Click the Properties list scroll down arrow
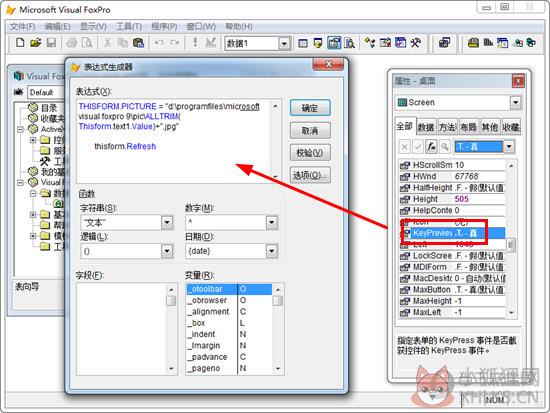Viewport: 550px width, 413px height. (x=511, y=313)
